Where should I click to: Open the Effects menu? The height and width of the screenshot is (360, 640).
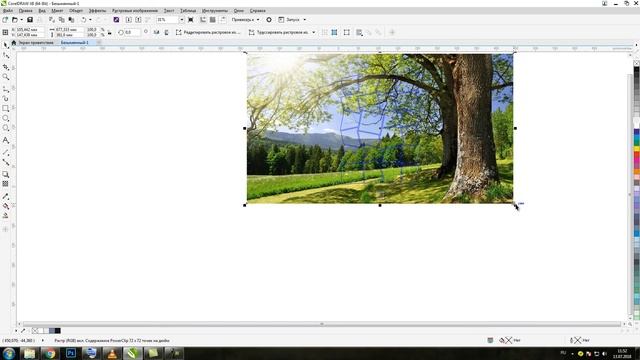tap(97, 11)
